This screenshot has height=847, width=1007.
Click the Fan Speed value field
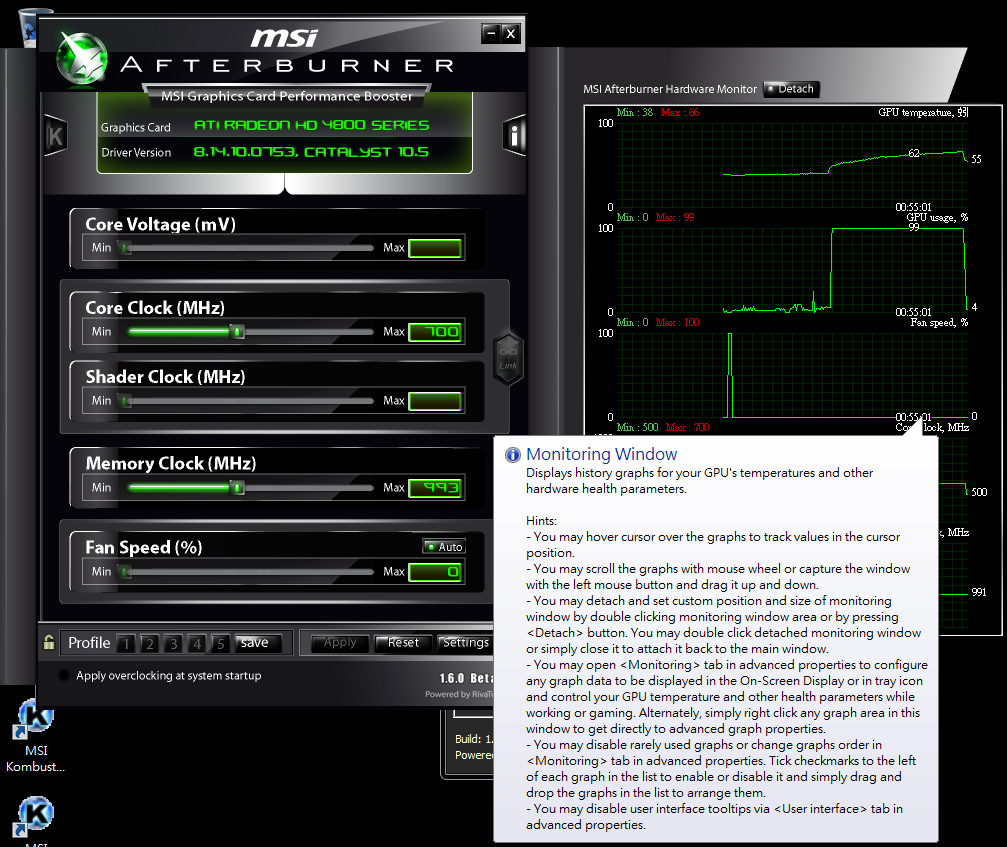tap(435, 572)
